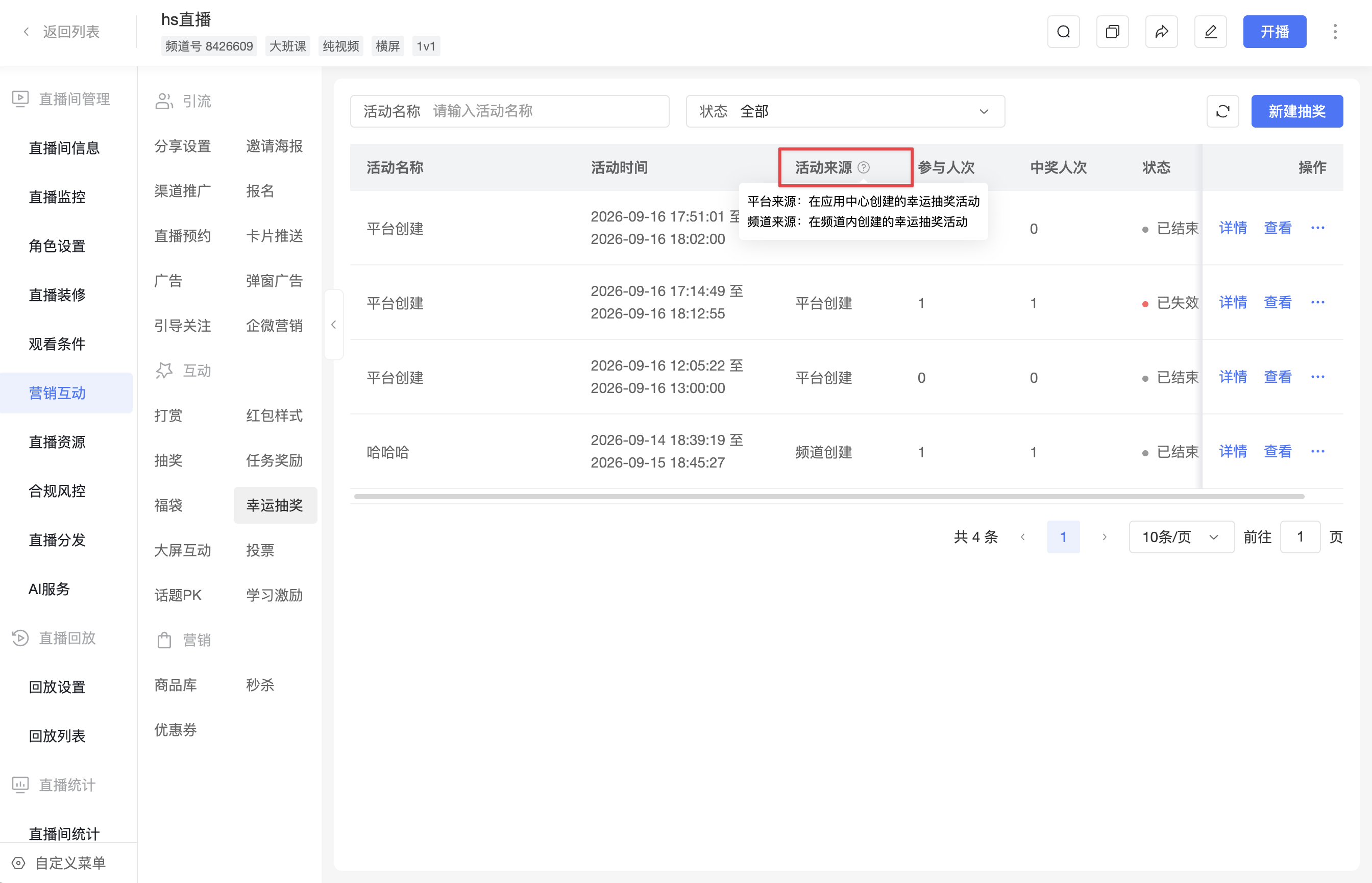The height and width of the screenshot is (883, 1372).
Task: Open the vertical three-dot menu
Action: coord(1335,32)
